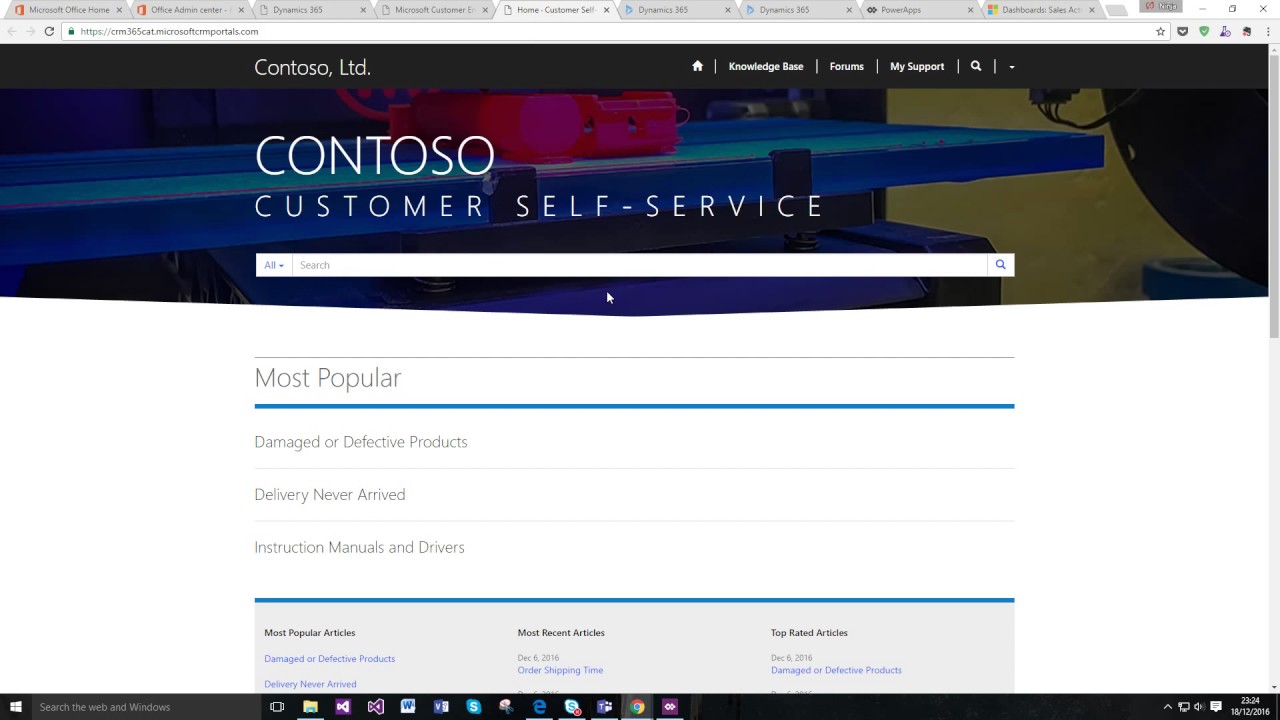
Task: Open the search icon in the portal navbar
Action: pos(976,66)
